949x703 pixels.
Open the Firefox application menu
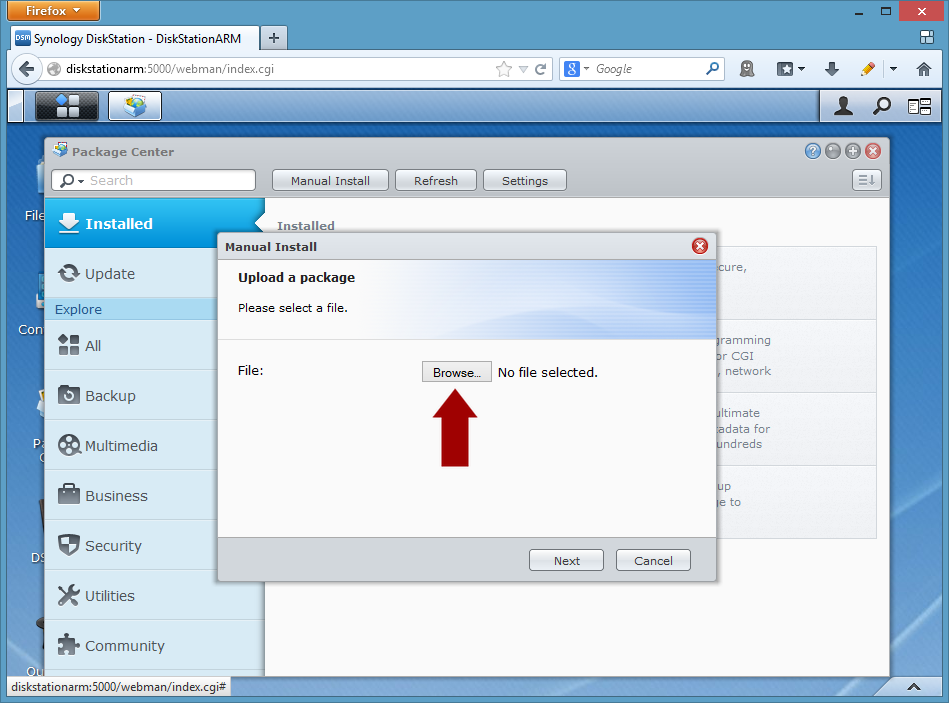click(53, 10)
